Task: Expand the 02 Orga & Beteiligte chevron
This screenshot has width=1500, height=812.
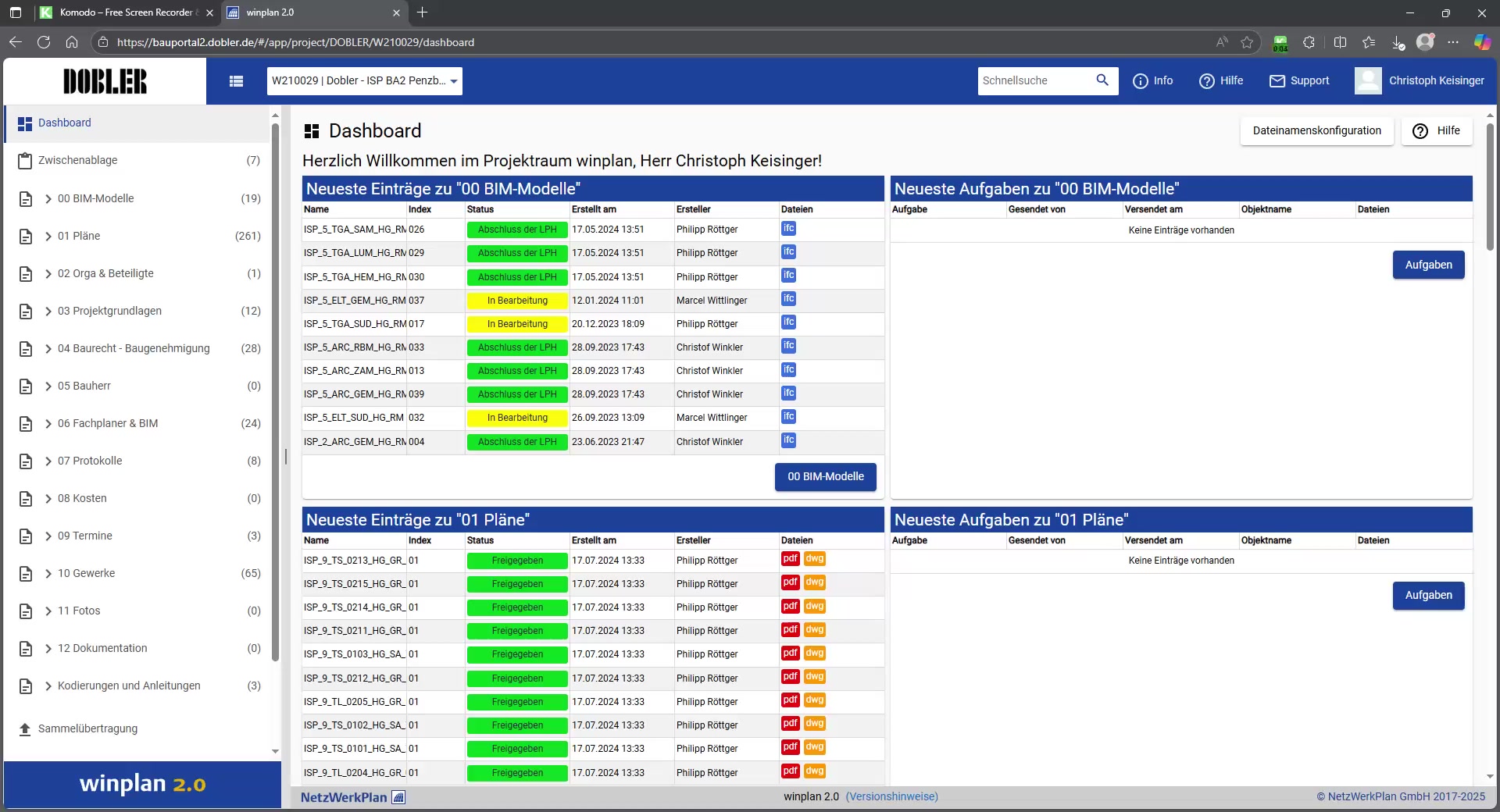Action: (x=48, y=273)
